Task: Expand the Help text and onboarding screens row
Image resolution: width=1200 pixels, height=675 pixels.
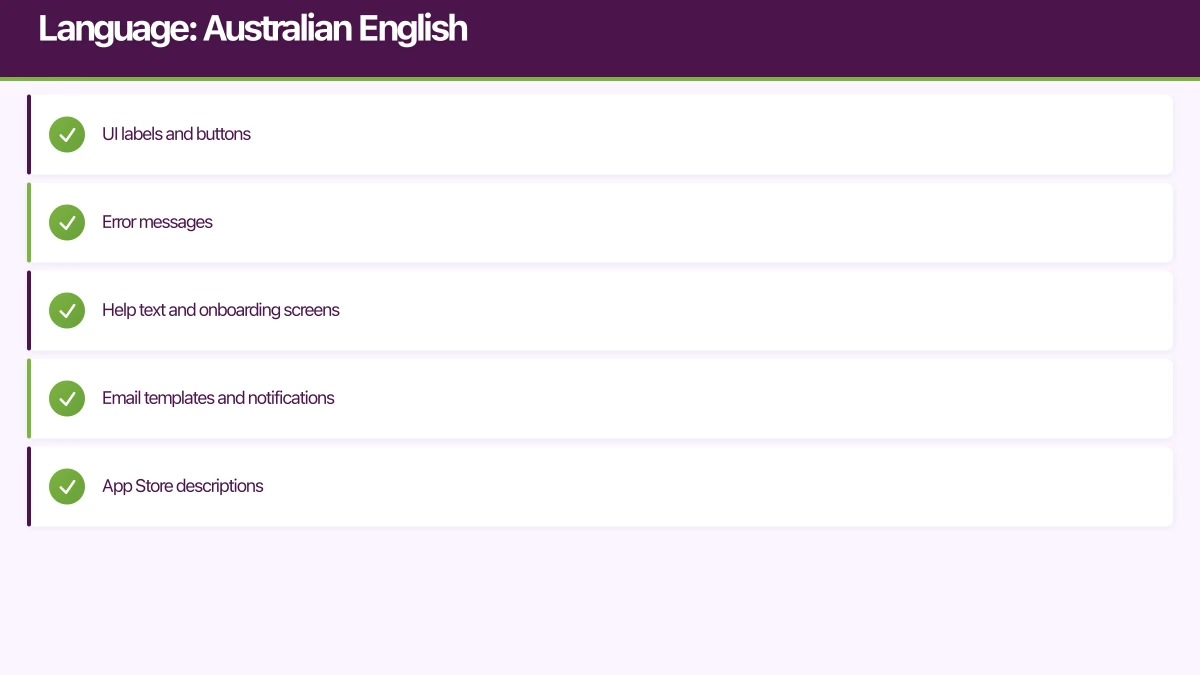Action: 600,310
